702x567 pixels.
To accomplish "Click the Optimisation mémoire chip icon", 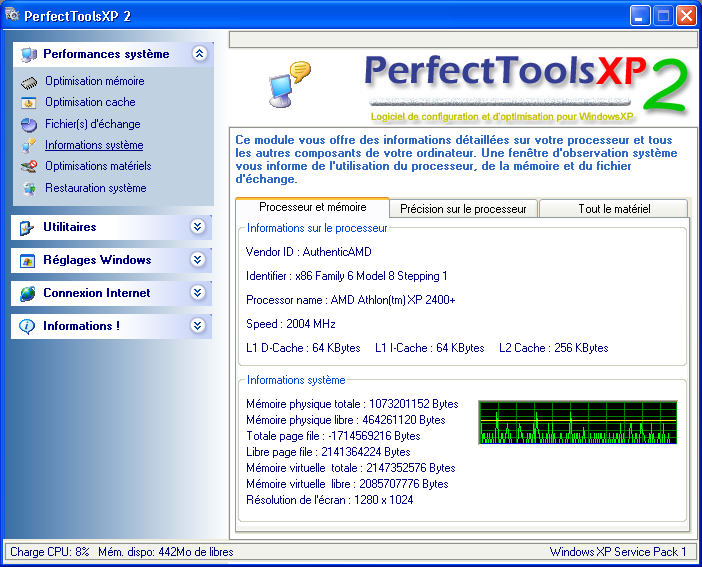I will 29,82.
